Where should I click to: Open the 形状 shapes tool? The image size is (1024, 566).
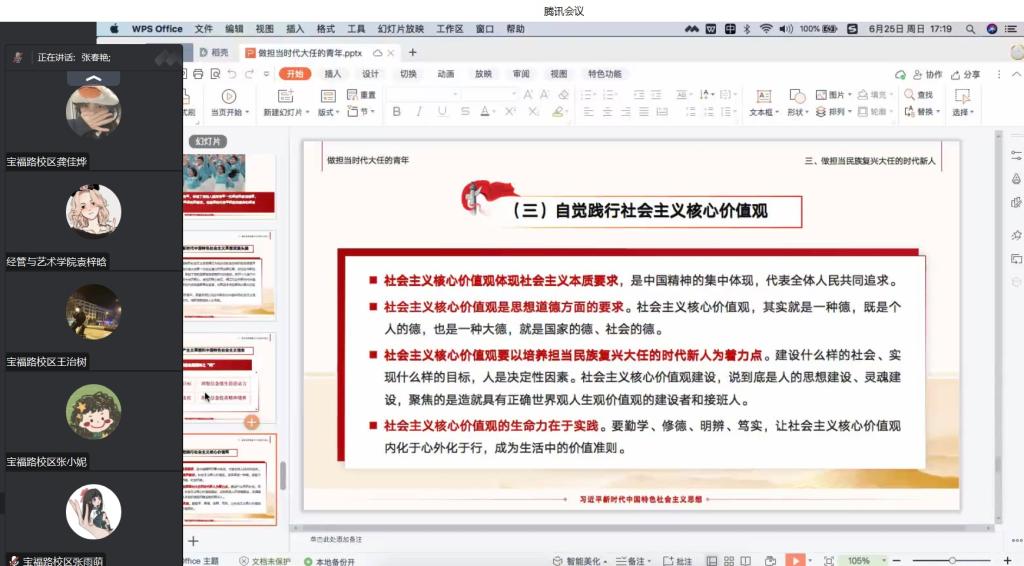click(797, 96)
